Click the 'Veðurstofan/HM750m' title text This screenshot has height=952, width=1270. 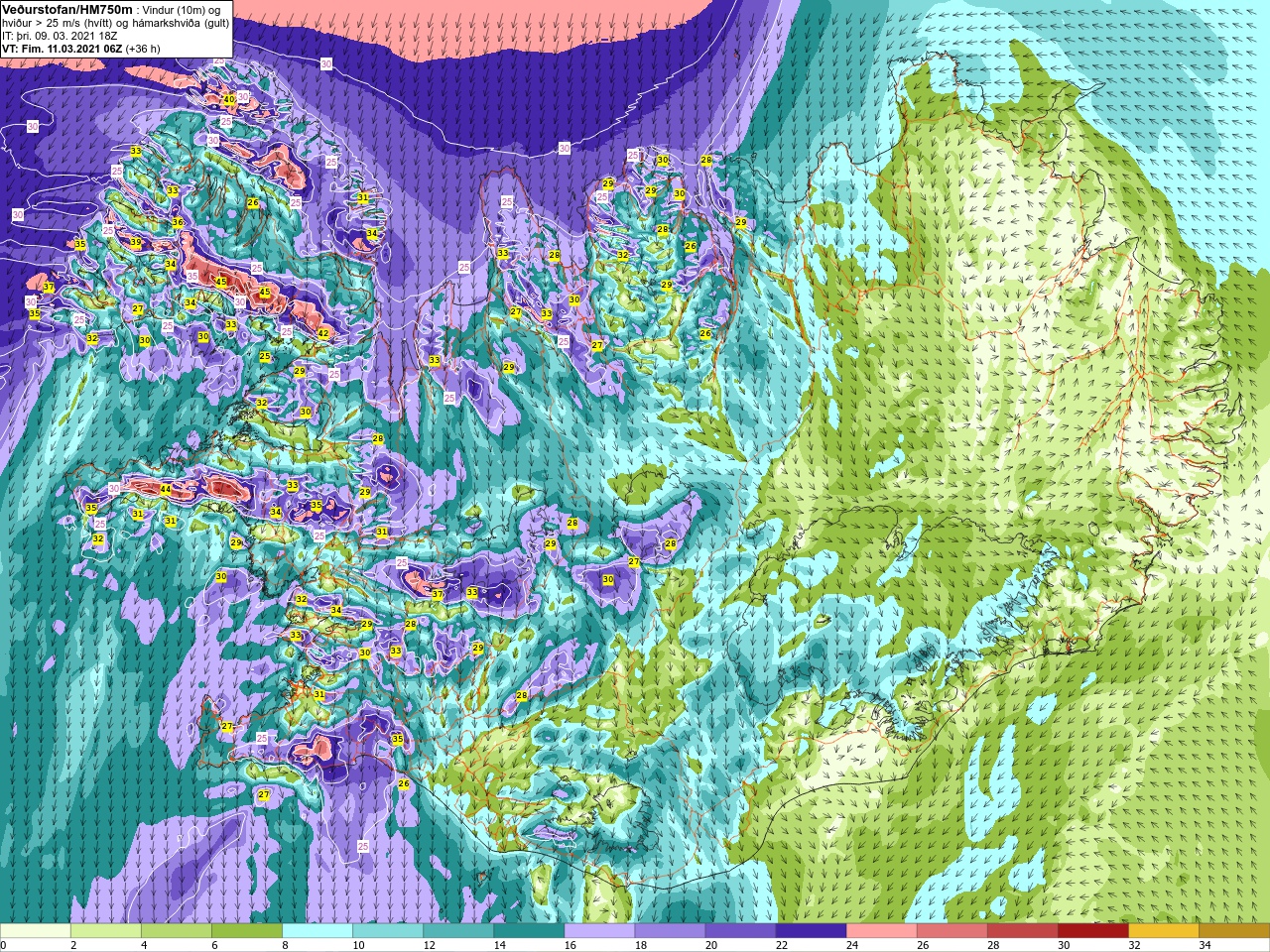click(x=67, y=9)
